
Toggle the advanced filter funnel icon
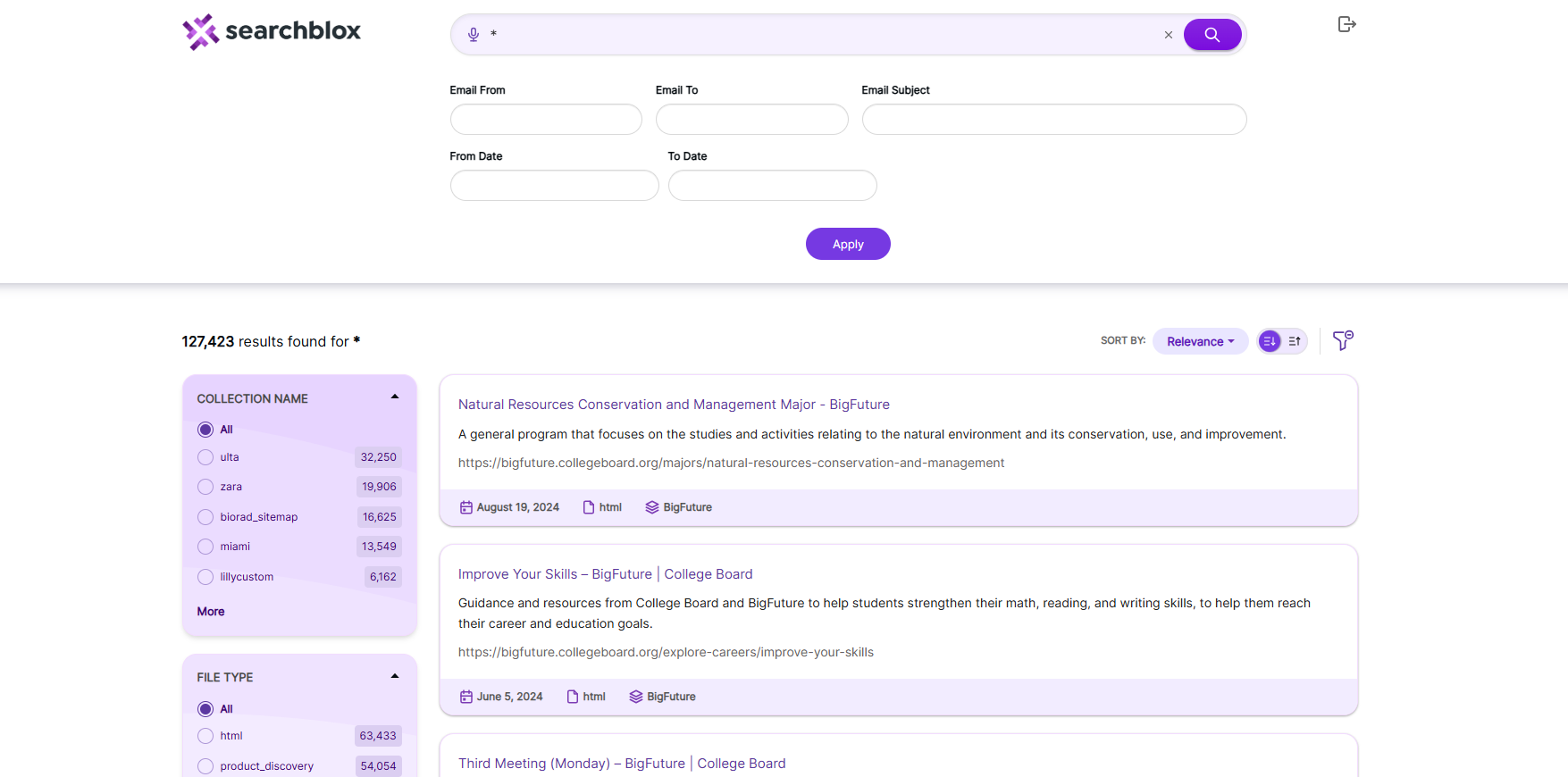[1343, 340]
